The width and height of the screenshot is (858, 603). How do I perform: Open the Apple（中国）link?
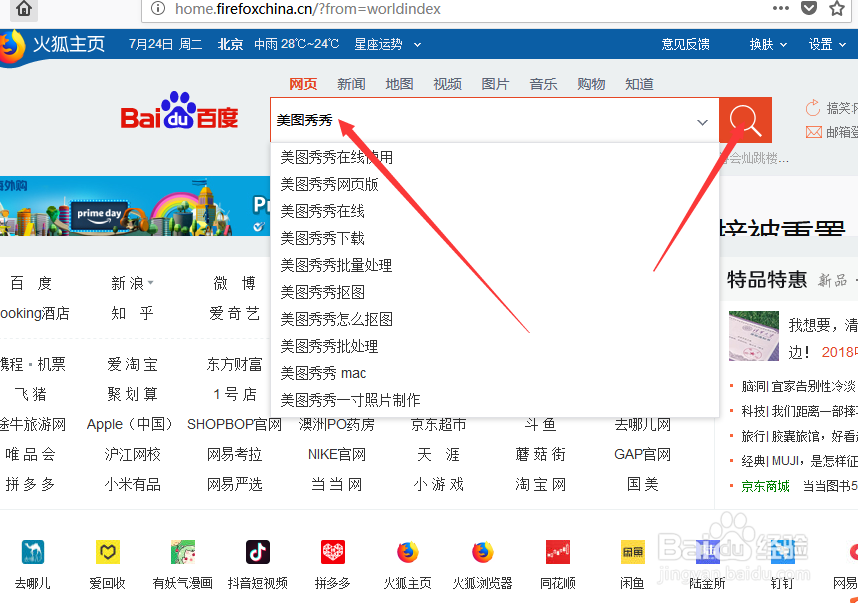[130, 424]
